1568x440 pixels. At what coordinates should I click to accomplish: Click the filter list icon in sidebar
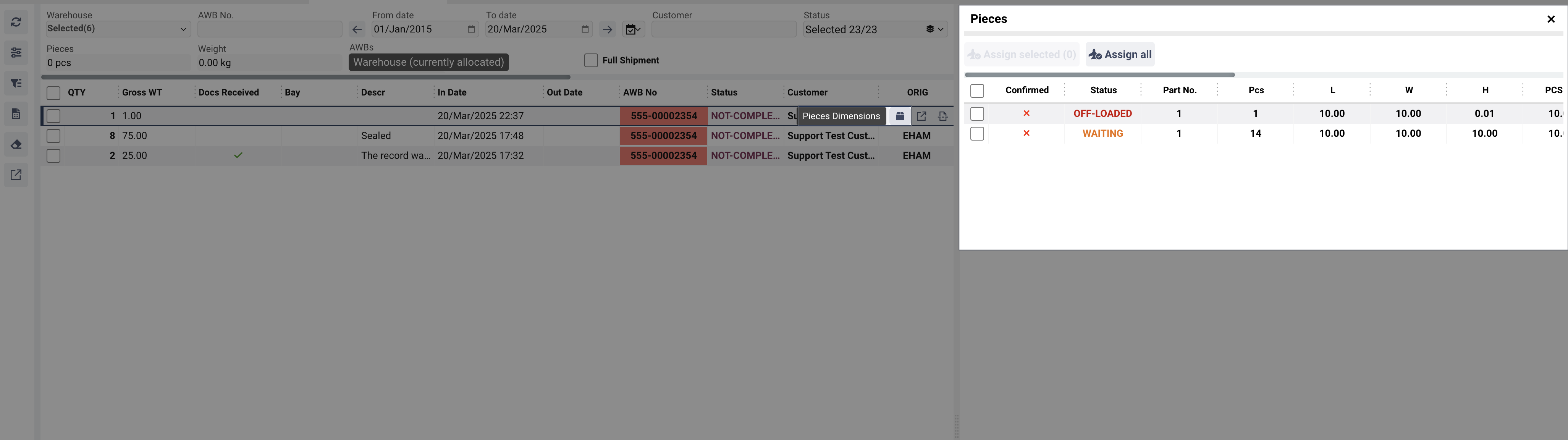tap(16, 83)
